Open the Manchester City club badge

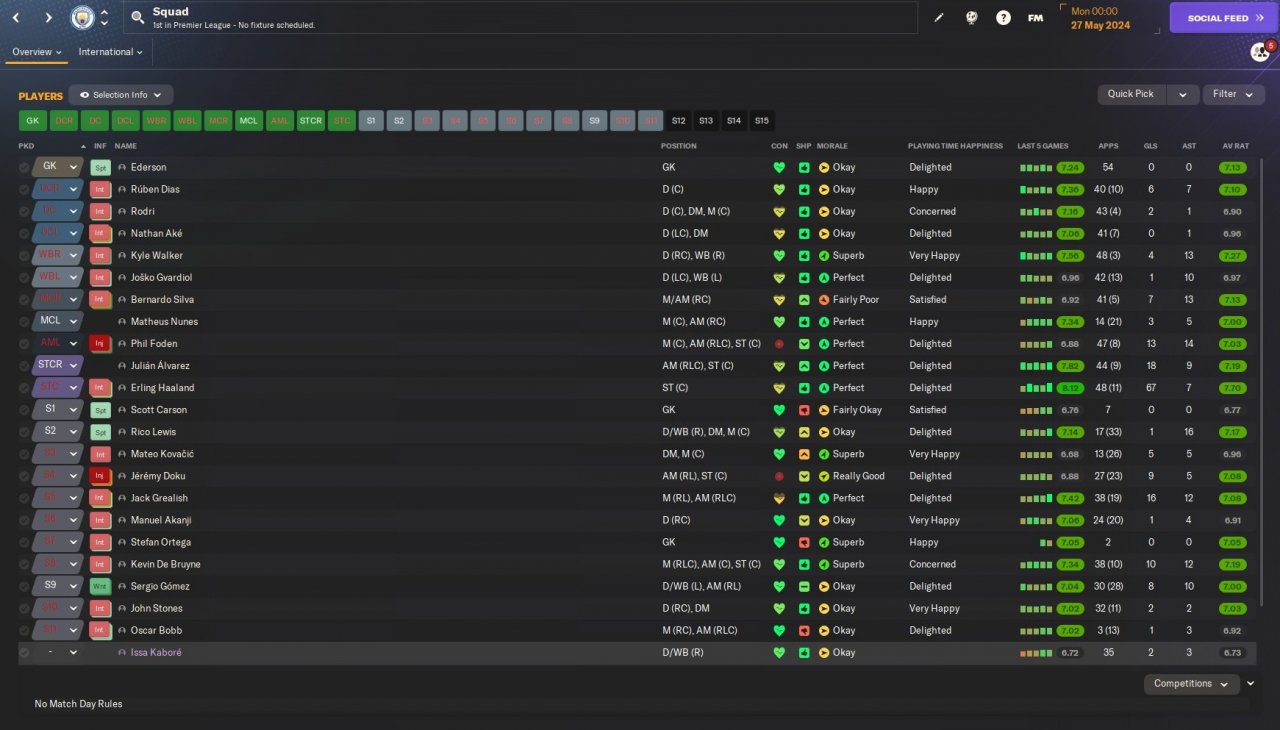(x=82, y=18)
